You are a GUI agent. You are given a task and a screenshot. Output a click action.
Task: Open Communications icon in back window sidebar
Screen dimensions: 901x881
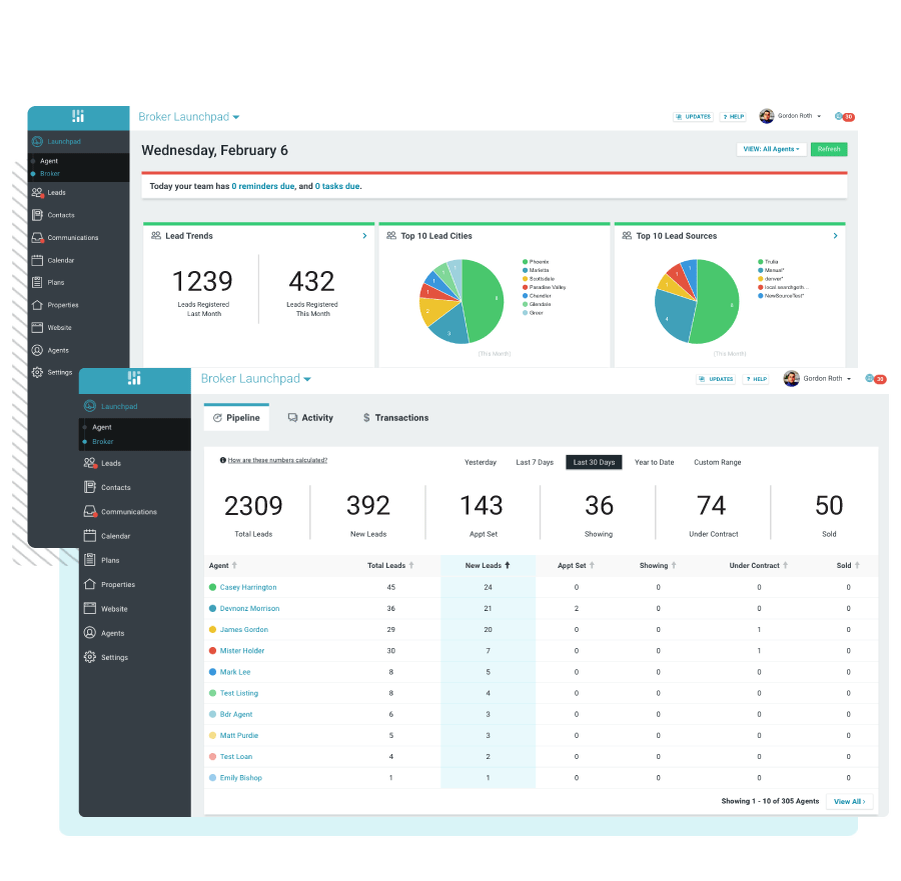click(37, 237)
